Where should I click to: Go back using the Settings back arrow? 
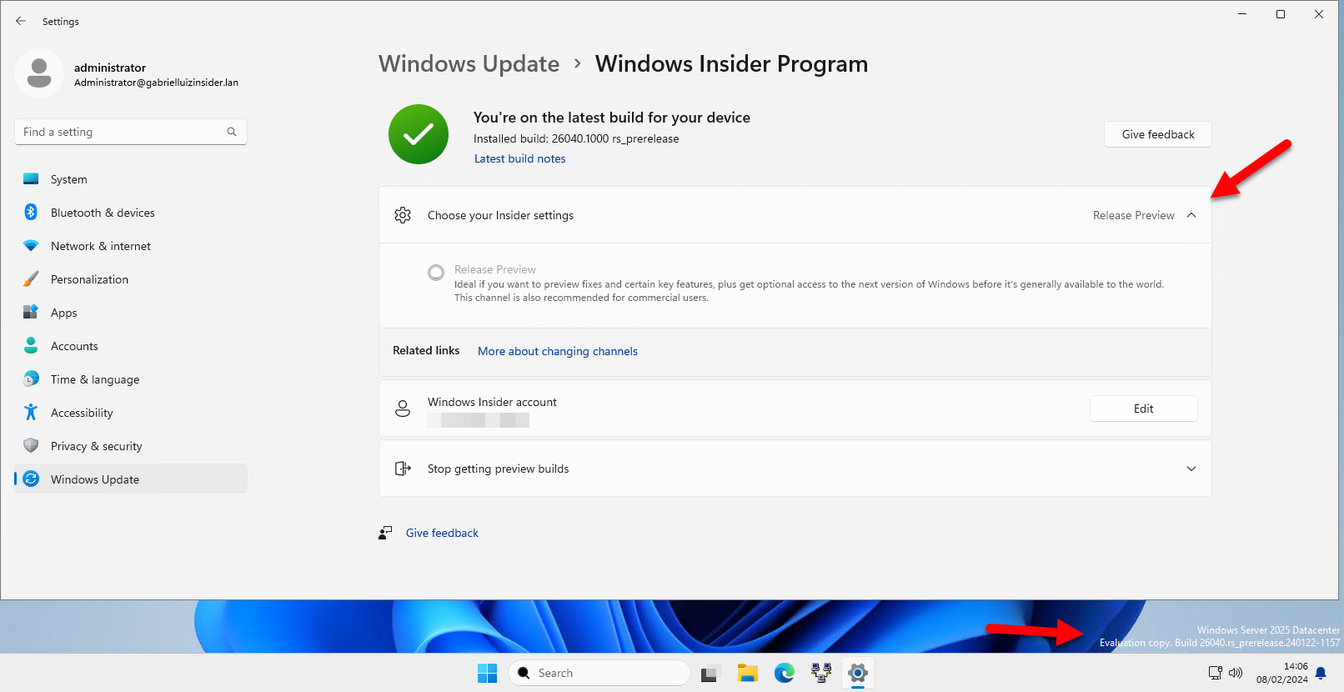pyautogui.click(x=20, y=21)
